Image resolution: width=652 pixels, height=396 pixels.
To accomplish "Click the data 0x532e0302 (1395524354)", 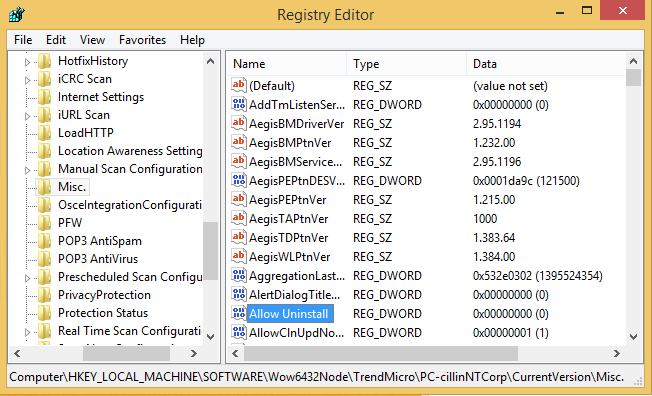I will 538,275.
